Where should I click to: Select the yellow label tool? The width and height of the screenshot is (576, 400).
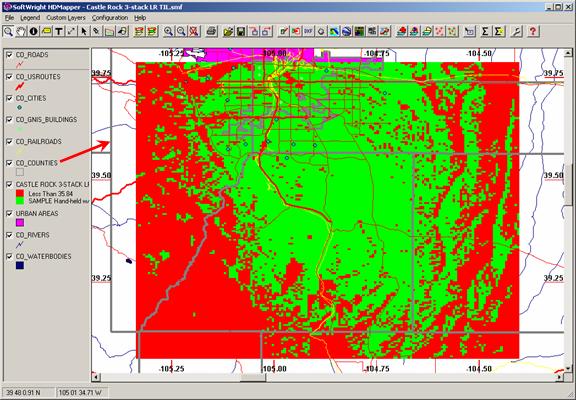point(46,32)
